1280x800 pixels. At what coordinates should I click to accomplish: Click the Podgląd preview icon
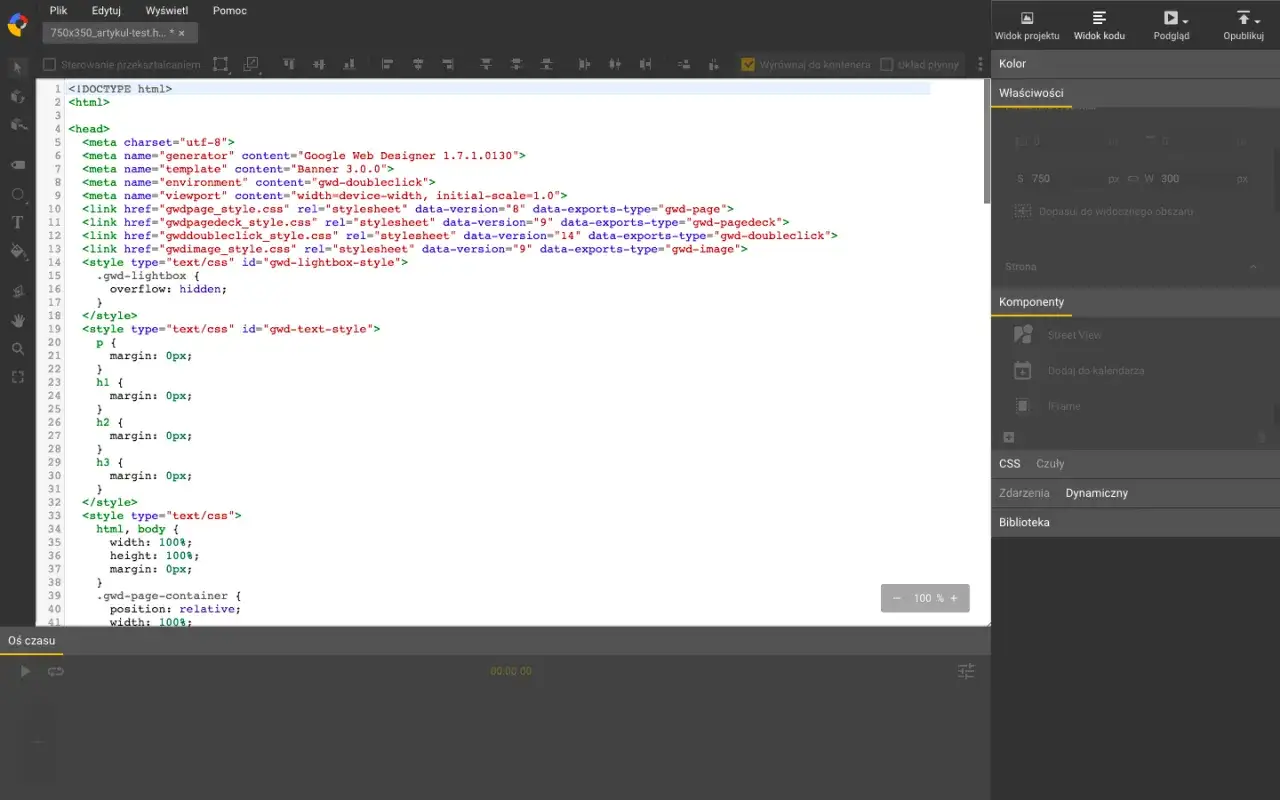[x=1171, y=18]
